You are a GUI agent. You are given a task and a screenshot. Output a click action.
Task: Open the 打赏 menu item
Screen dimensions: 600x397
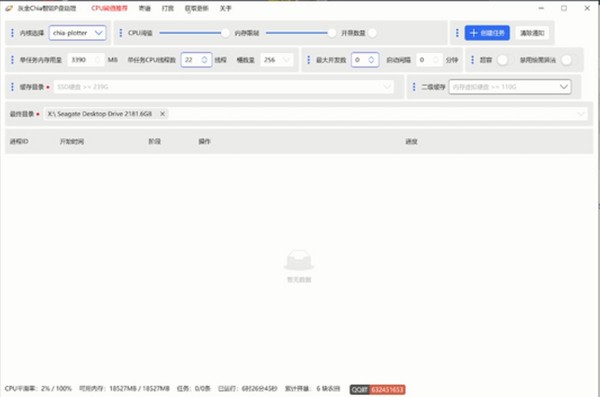pos(168,8)
